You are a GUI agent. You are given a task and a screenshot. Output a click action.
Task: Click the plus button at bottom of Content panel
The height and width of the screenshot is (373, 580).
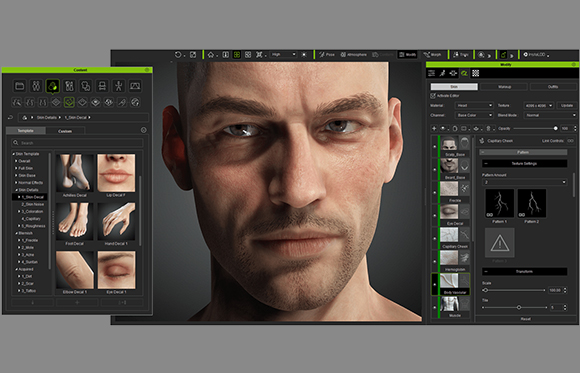point(77,302)
